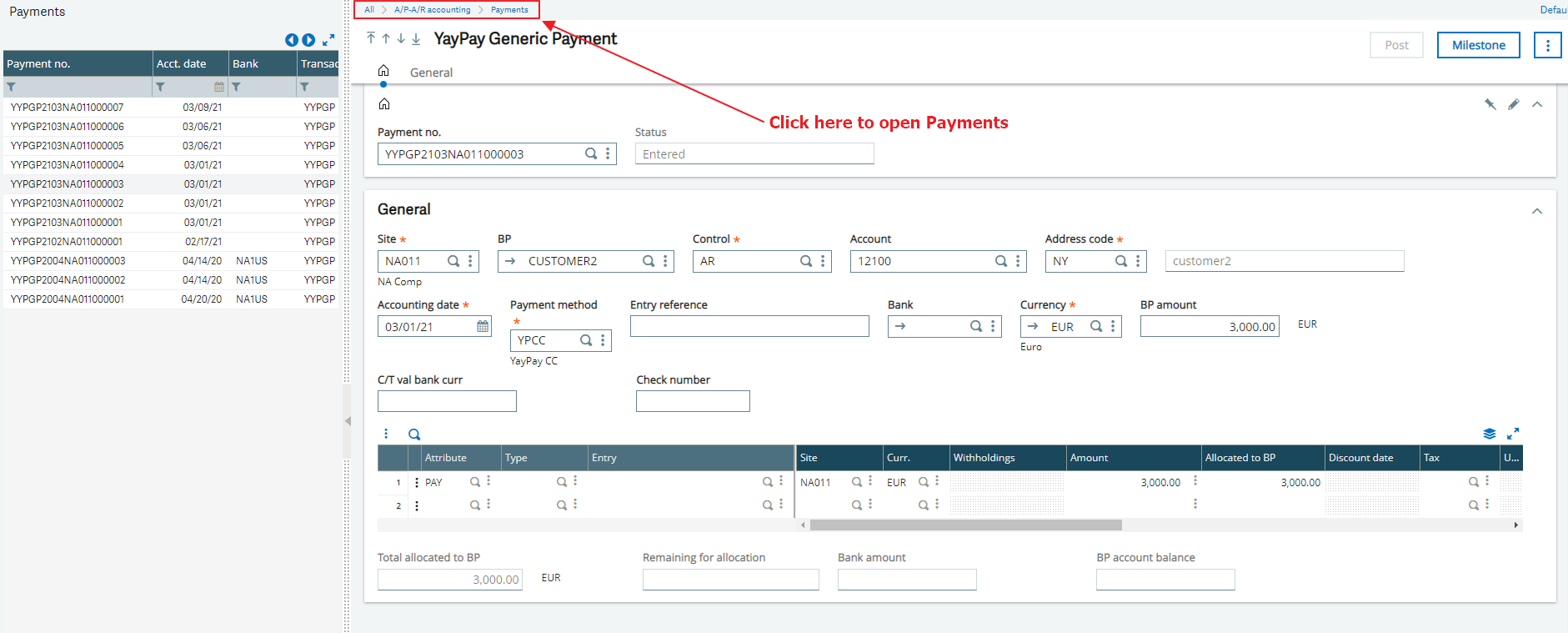Click the scroll-right arrow of grid scrollbar

click(1515, 525)
